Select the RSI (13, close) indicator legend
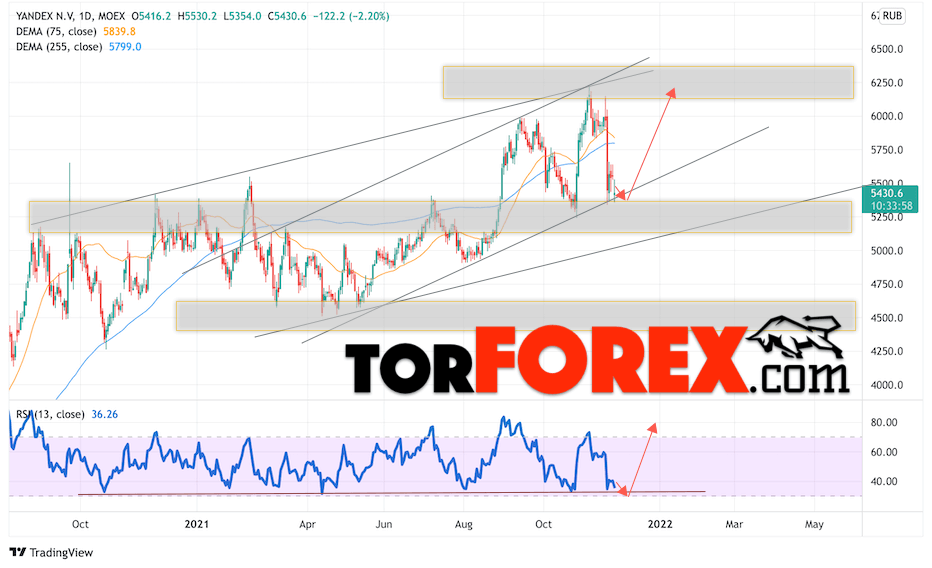932x568 pixels. tap(50, 414)
